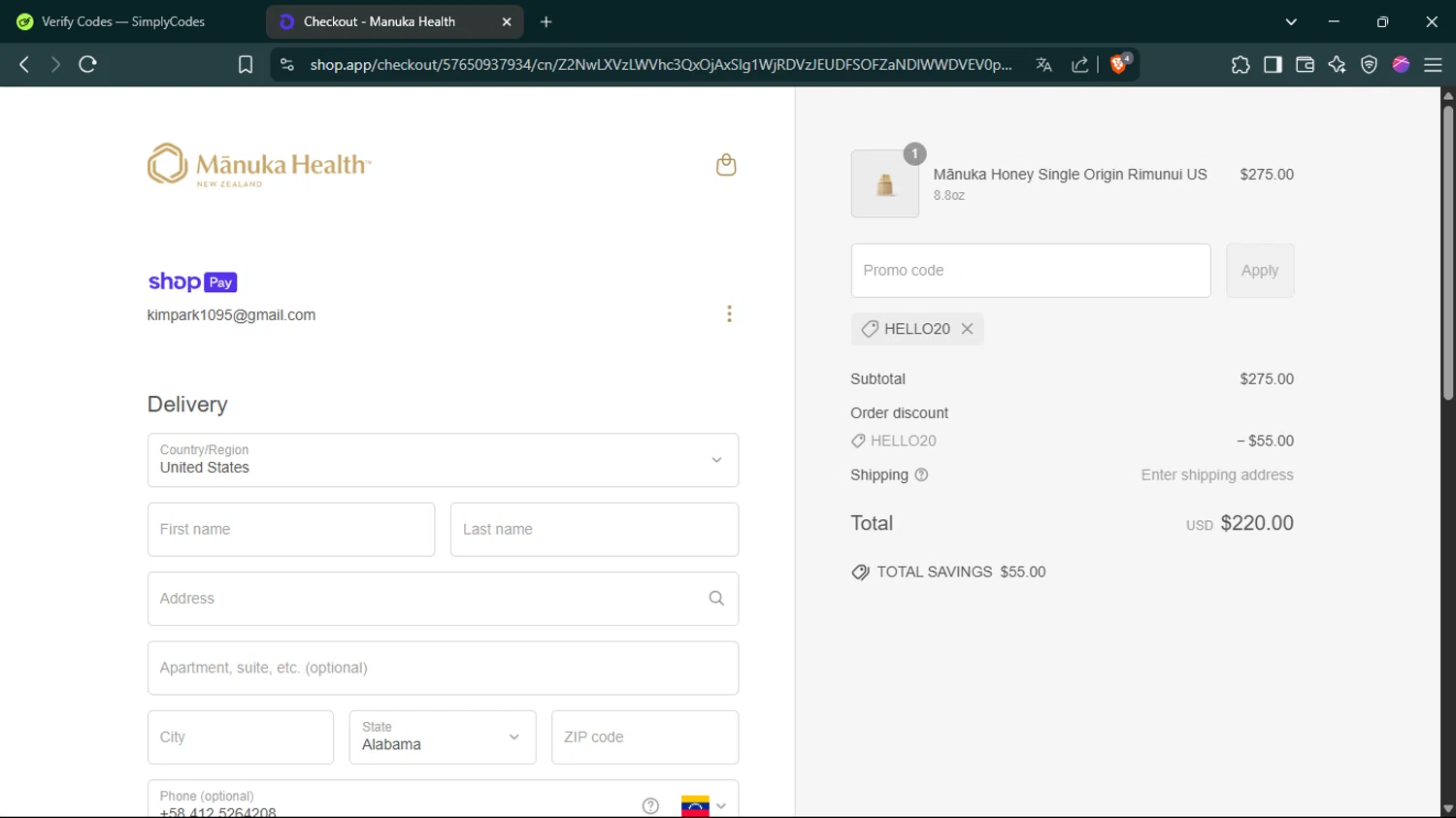This screenshot has width=1456, height=818.
Task: Open a new browser tab
Action: [x=546, y=21]
